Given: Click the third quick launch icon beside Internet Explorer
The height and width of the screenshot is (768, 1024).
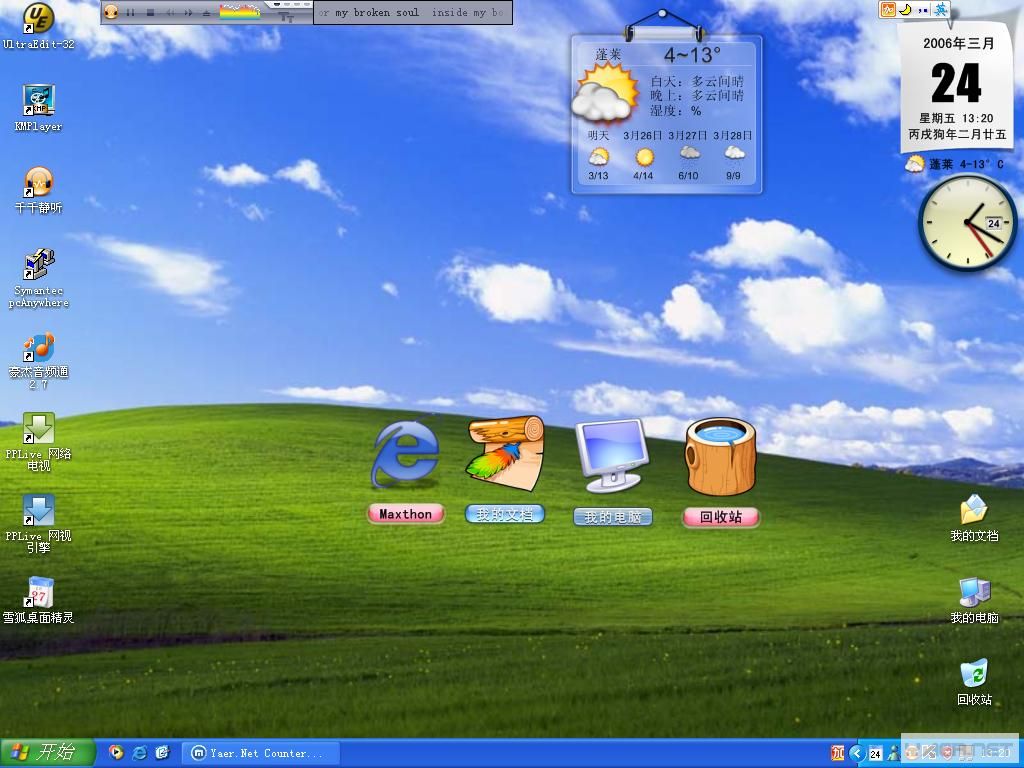Looking at the screenshot, I should 162,753.
